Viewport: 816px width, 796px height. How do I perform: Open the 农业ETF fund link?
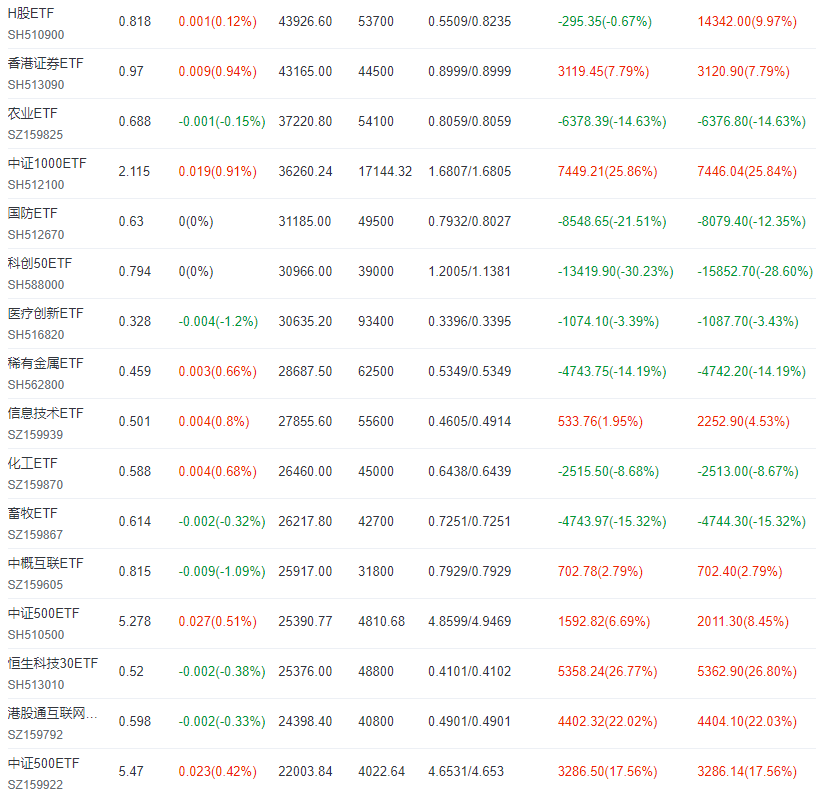[x=32, y=113]
